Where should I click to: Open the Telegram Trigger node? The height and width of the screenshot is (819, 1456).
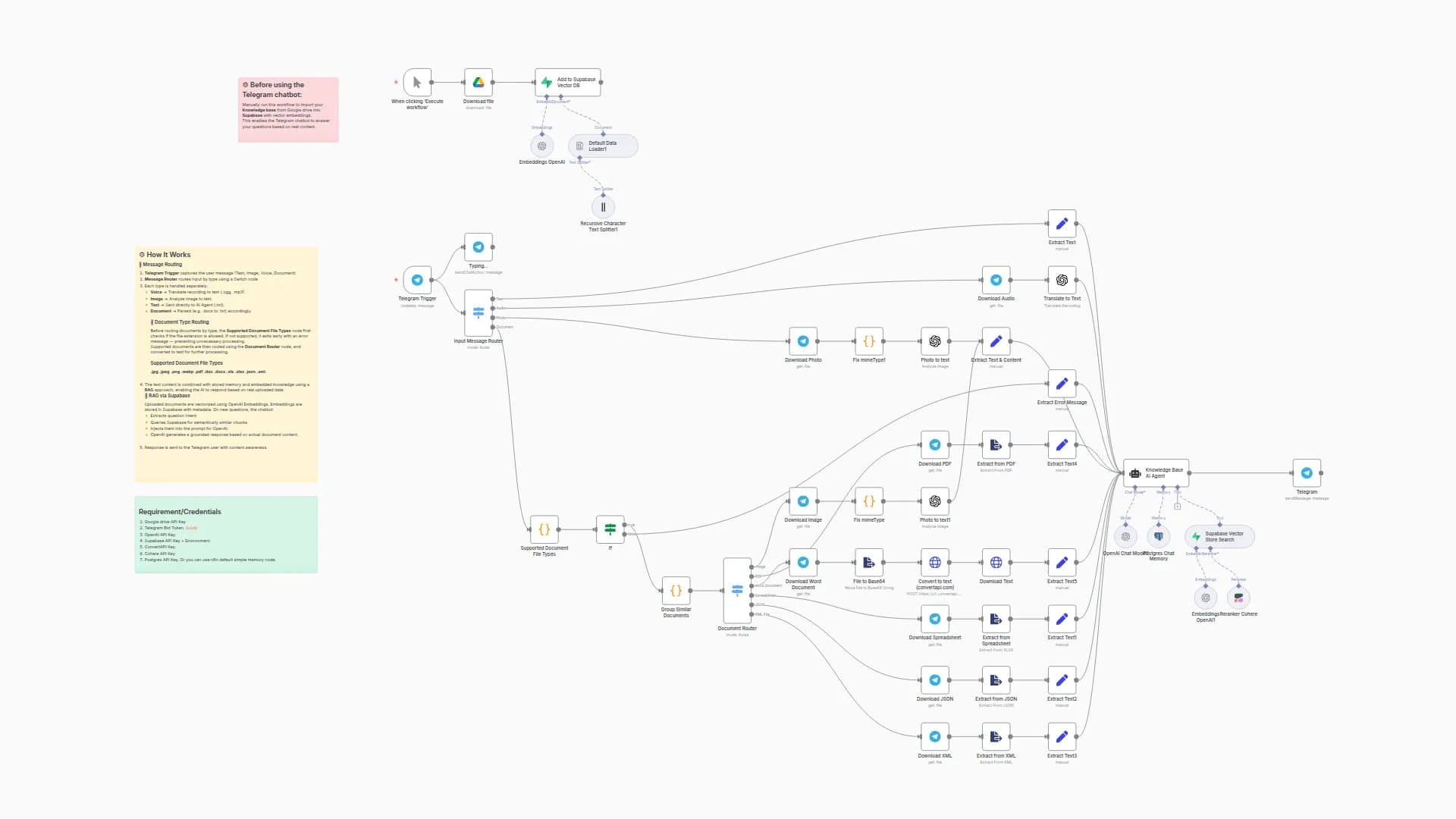417,279
